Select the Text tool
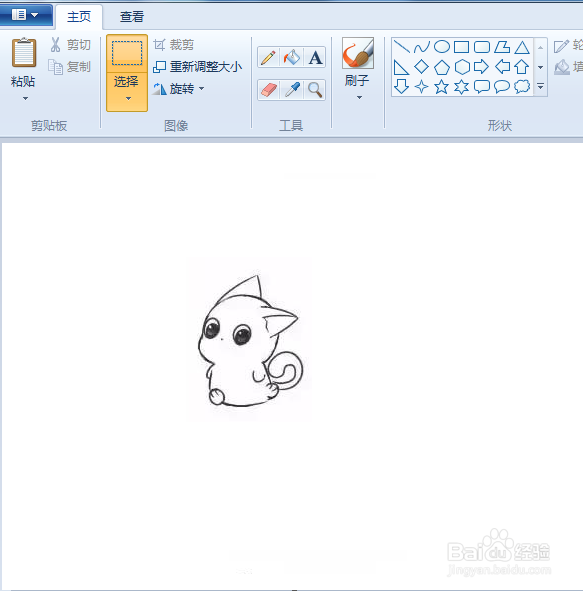Viewport: 583px width, 591px height. pos(315,58)
